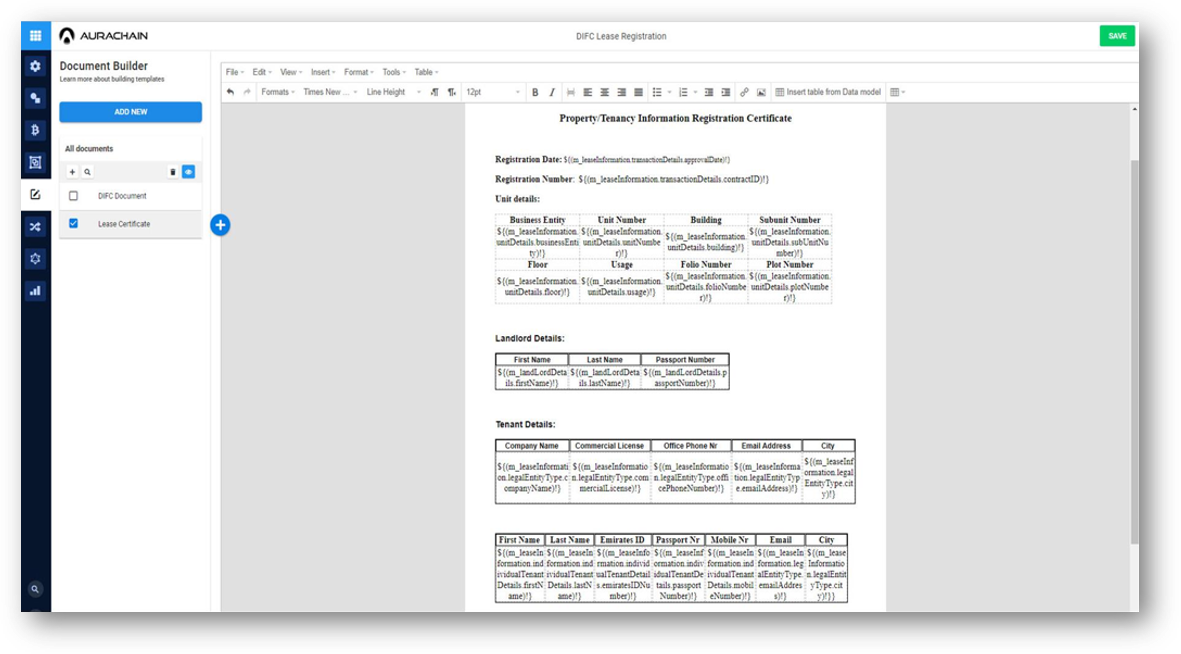Click the Bold formatting icon
The image size is (1181, 654).
click(535, 92)
